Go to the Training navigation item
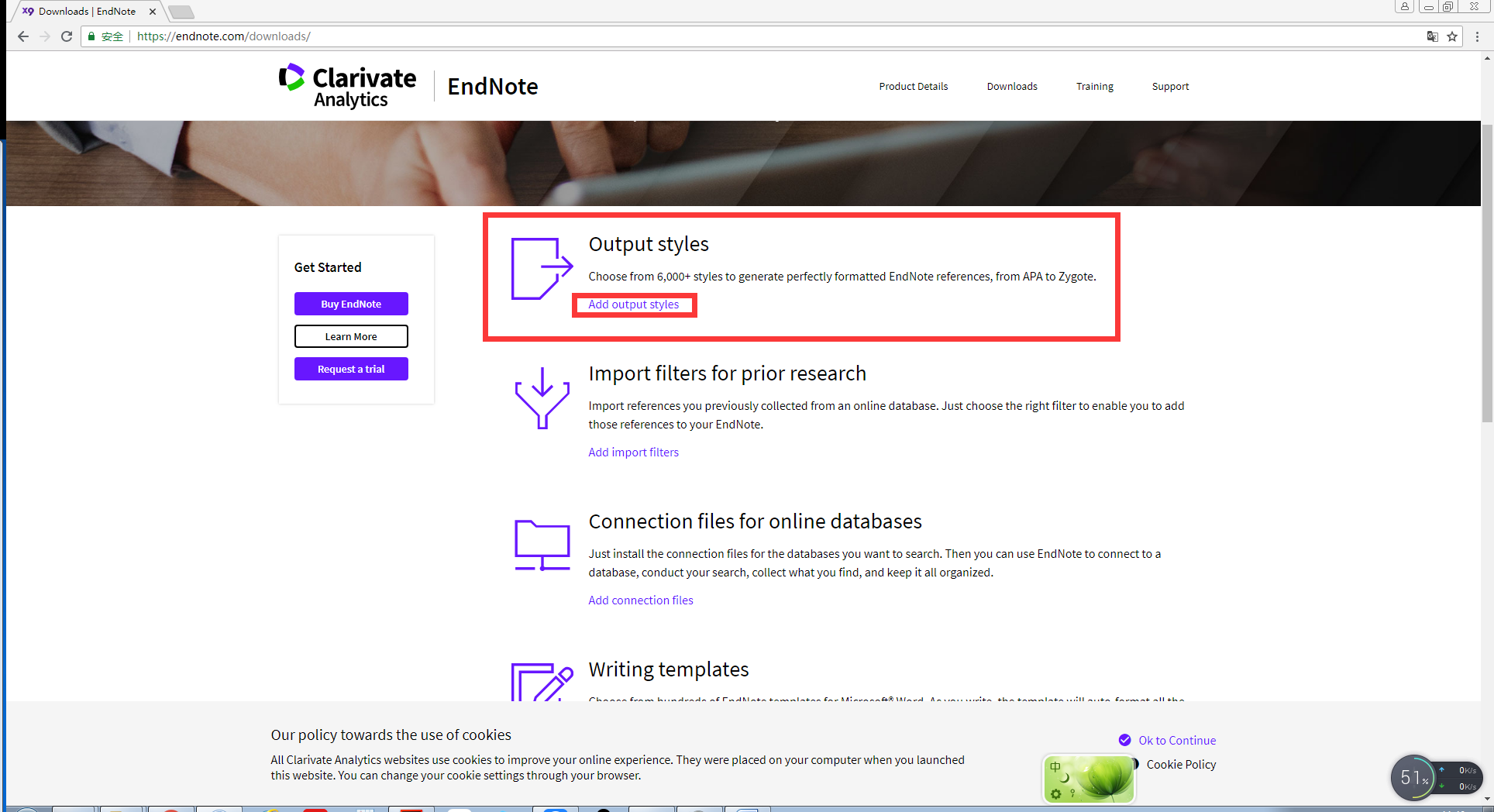Viewport: 1494px width, 812px height. point(1095,87)
